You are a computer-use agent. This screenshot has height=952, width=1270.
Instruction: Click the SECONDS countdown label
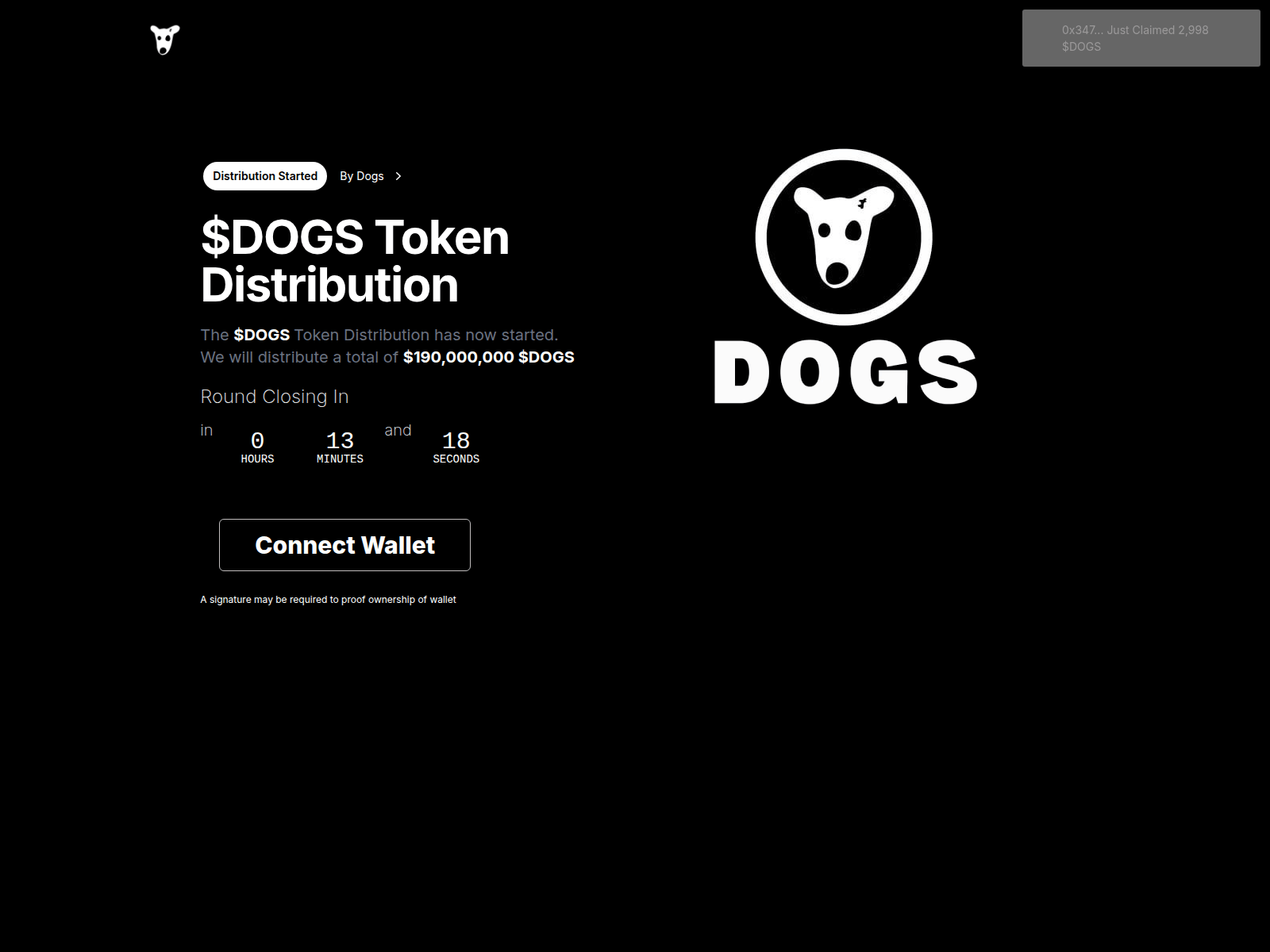(456, 459)
